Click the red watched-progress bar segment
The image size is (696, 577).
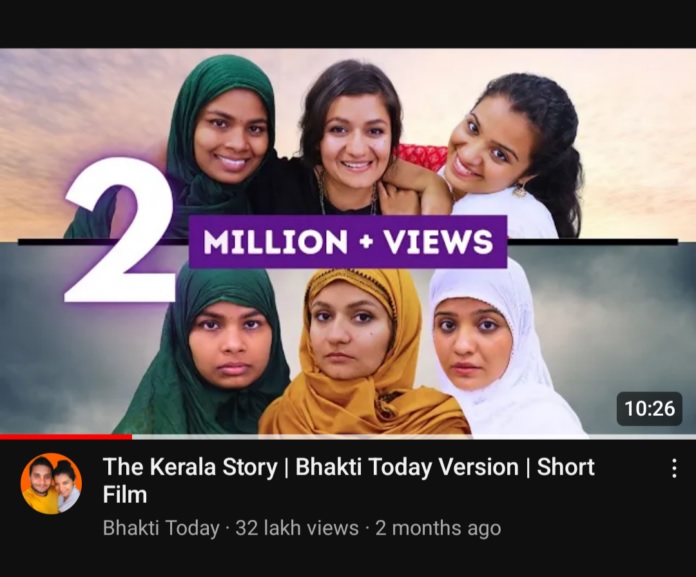[66, 437]
